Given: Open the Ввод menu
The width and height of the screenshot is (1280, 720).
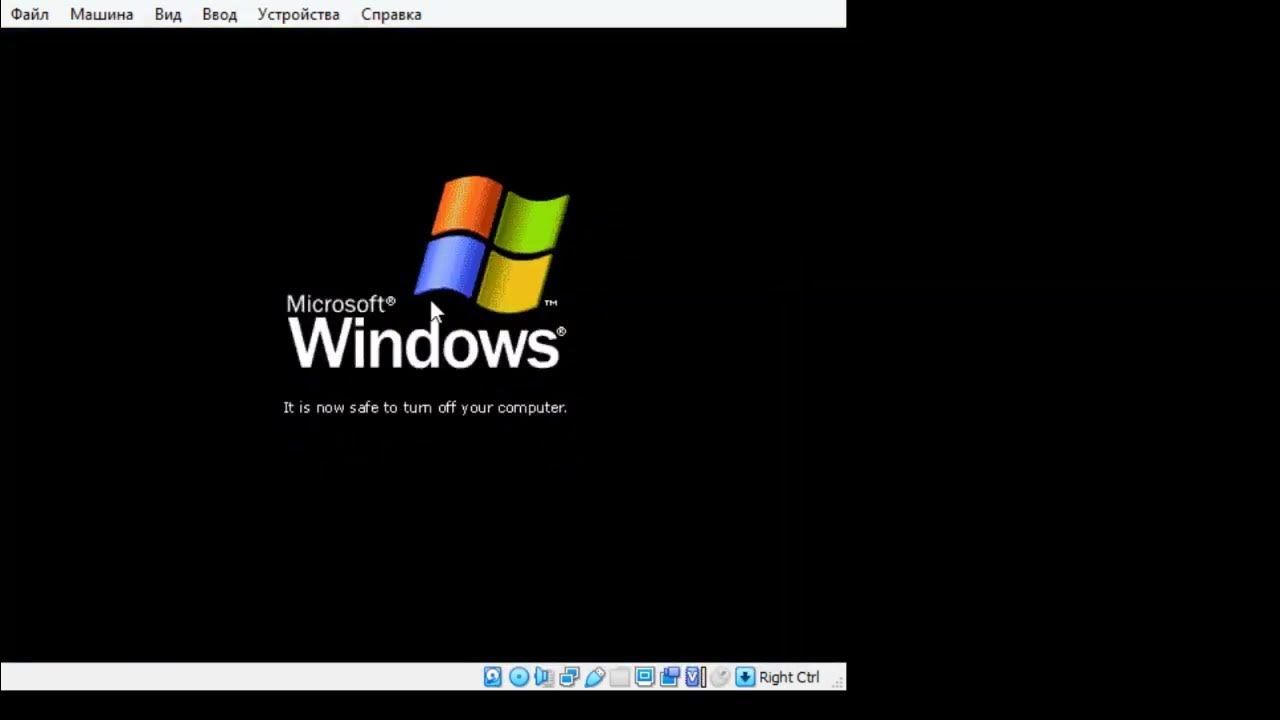Looking at the screenshot, I should (x=219, y=14).
